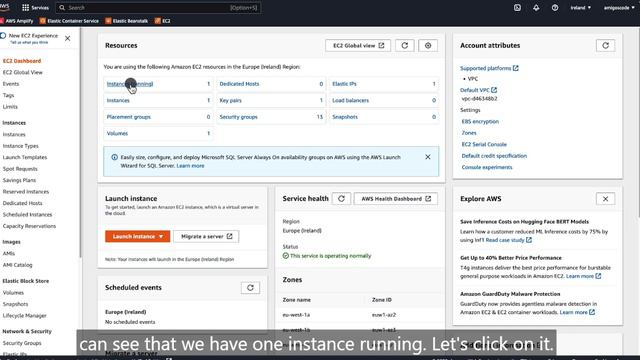The width and height of the screenshot is (640, 360).
Task: Open Default credit specification link
Action: pos(494,156)
